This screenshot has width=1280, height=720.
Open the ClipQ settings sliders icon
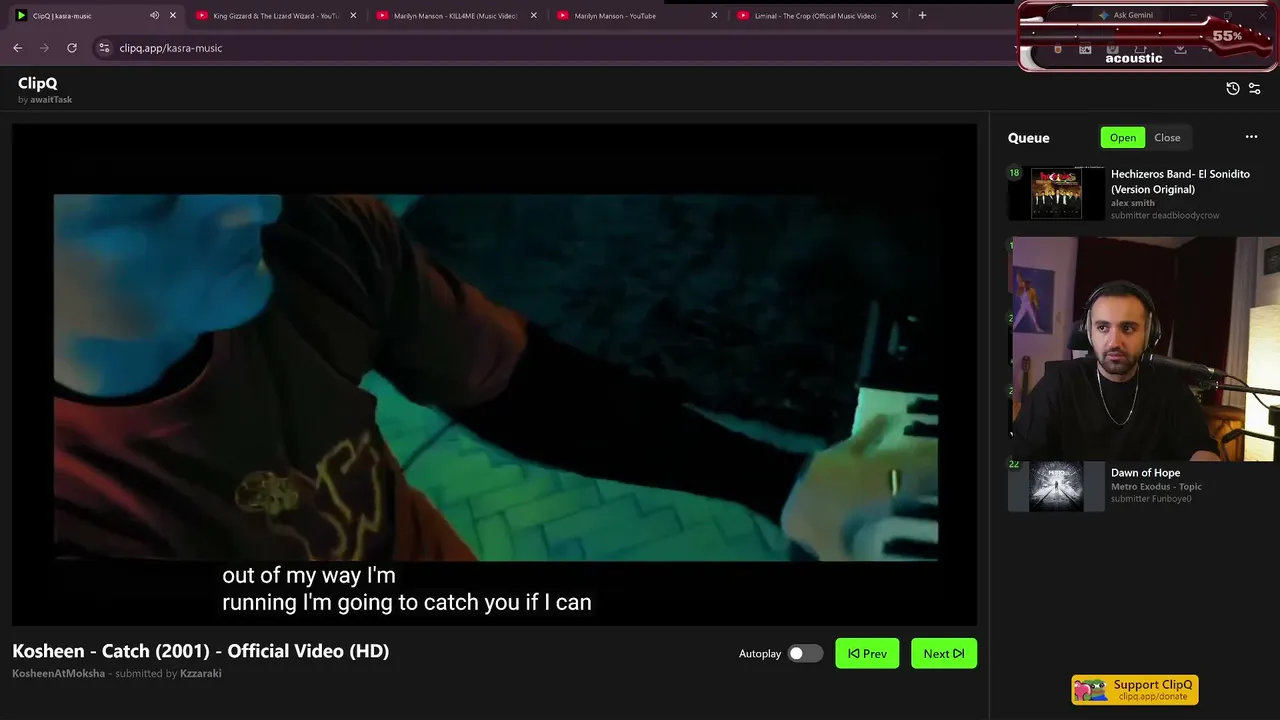coord(1255,89)
